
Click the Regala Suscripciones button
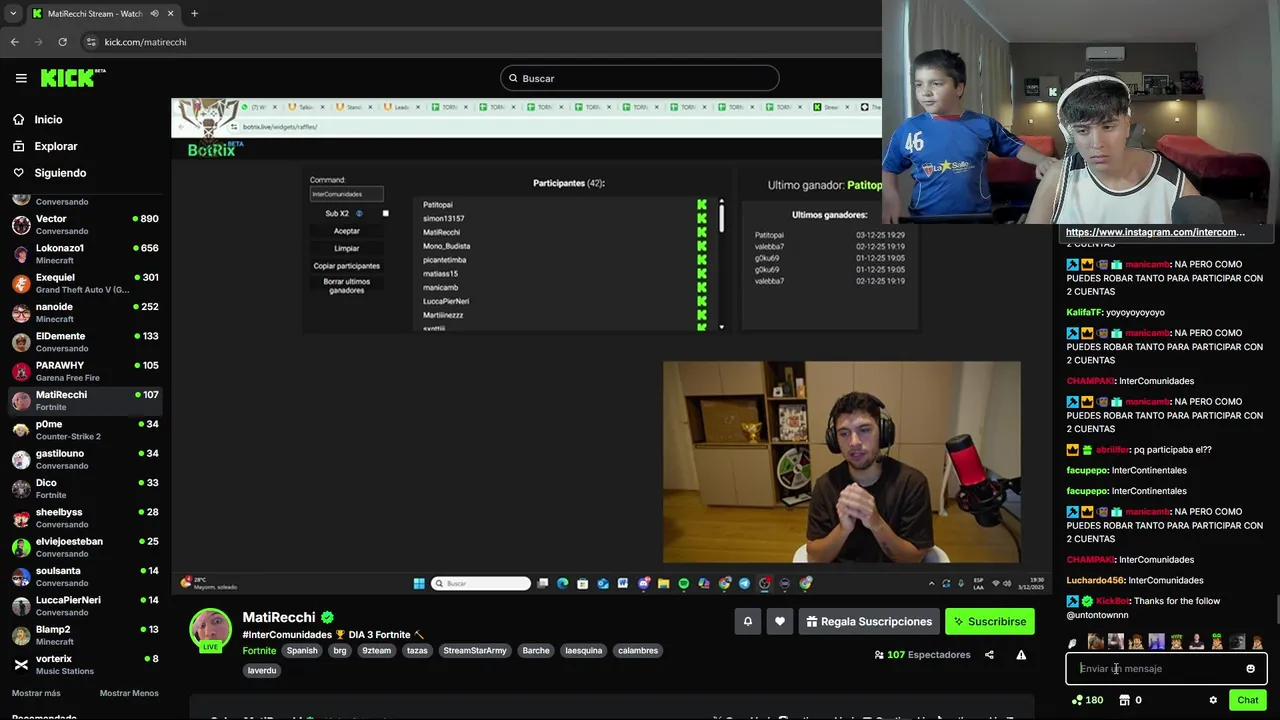click(x=869, y=621)
